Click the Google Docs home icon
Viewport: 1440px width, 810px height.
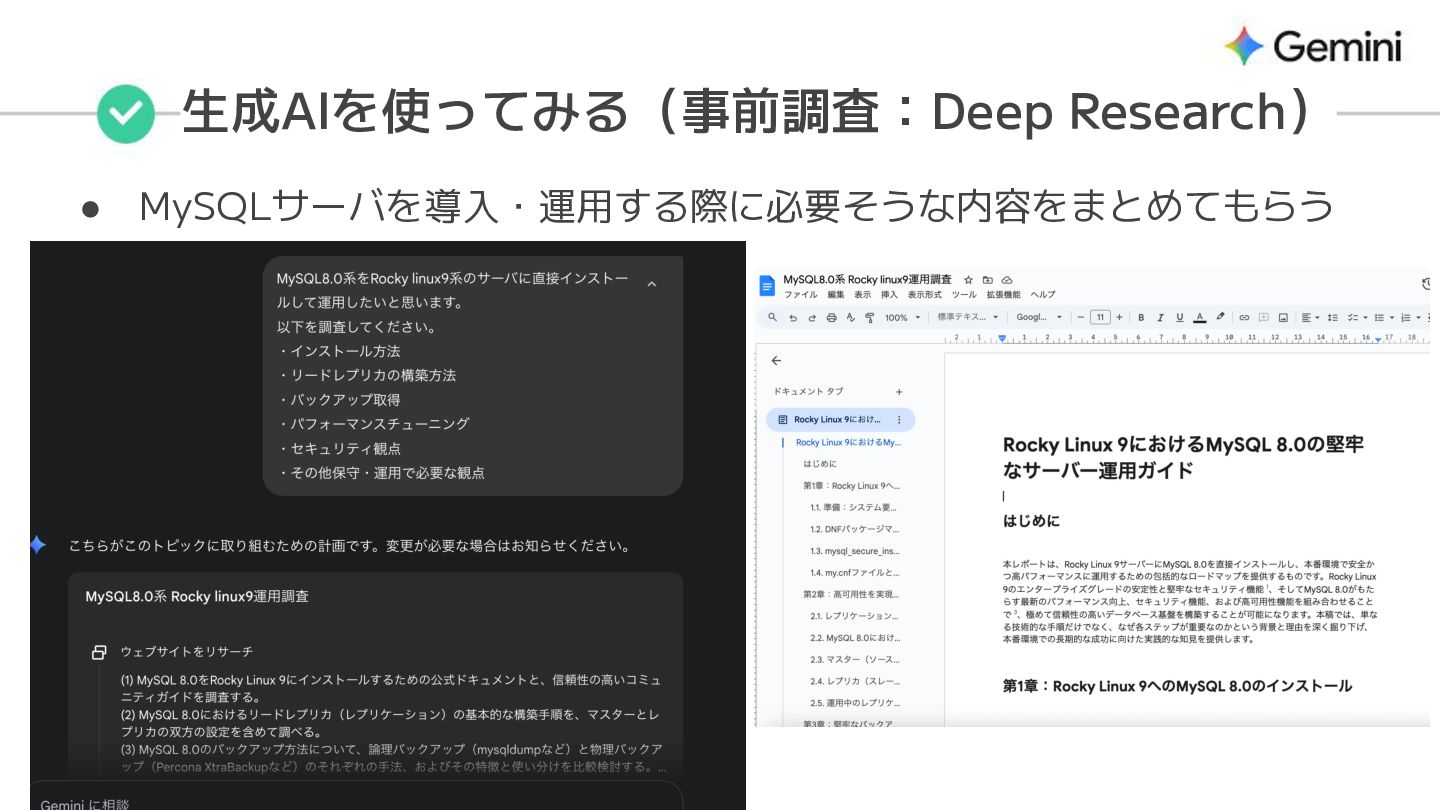click(x=767, y=286)
